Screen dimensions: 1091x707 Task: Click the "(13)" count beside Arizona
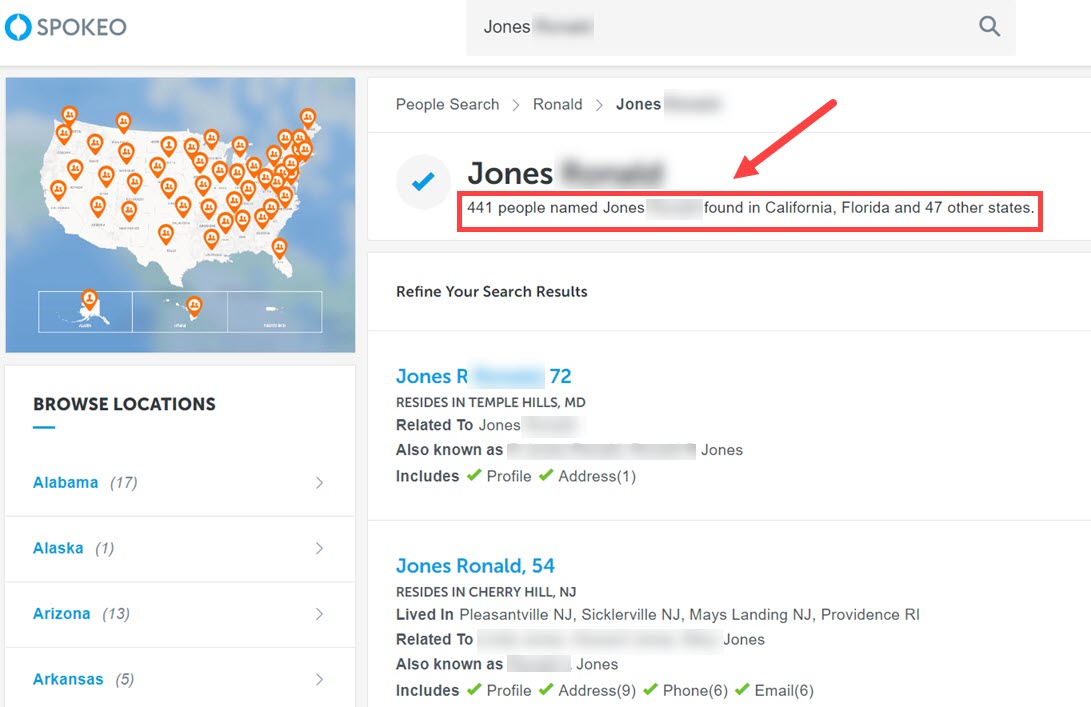click(x=116, y=614)
